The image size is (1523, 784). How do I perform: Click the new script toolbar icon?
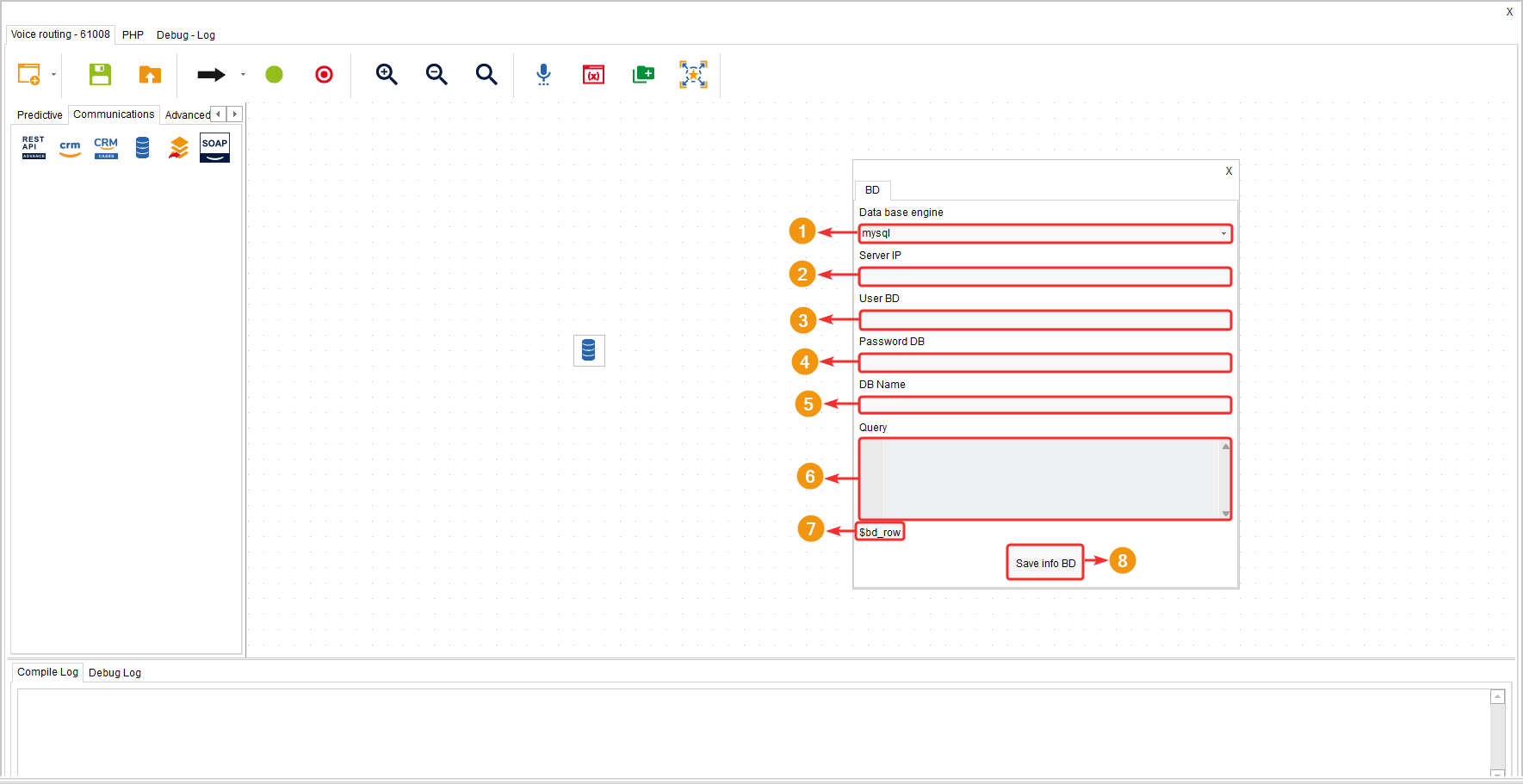(x=29, y=74)
